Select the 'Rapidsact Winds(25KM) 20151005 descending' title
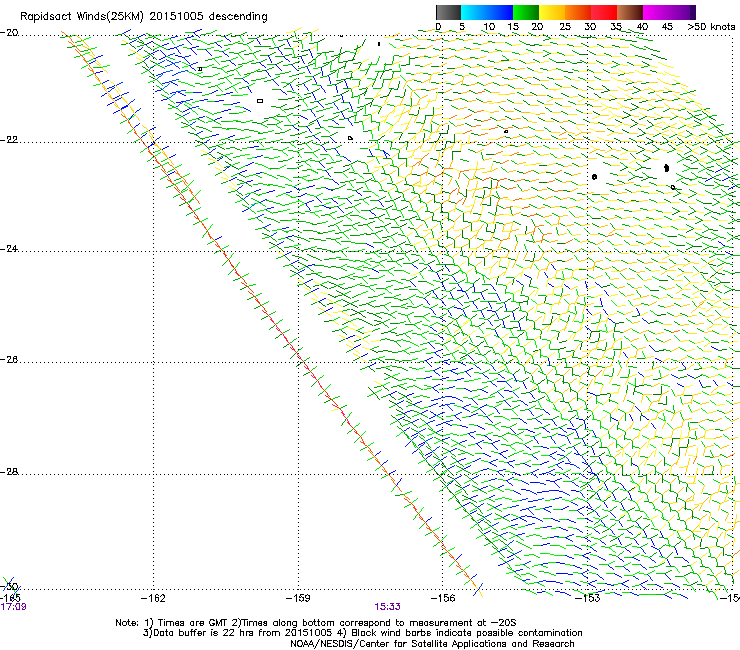The height and width of the screenshot is (650, 740). click(143, 17)
